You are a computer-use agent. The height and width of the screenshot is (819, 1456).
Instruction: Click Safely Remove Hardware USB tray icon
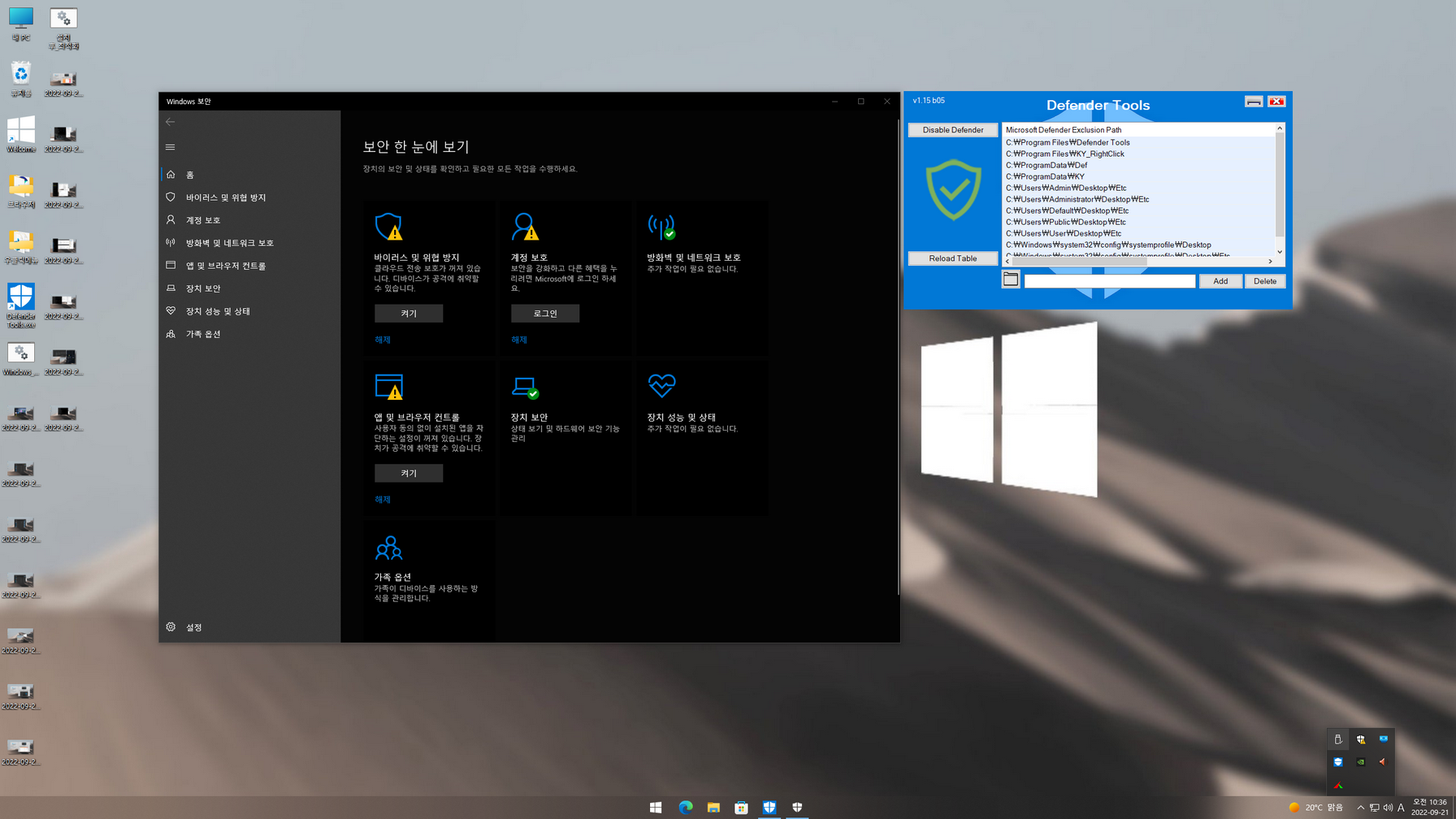click(1338, 739)
